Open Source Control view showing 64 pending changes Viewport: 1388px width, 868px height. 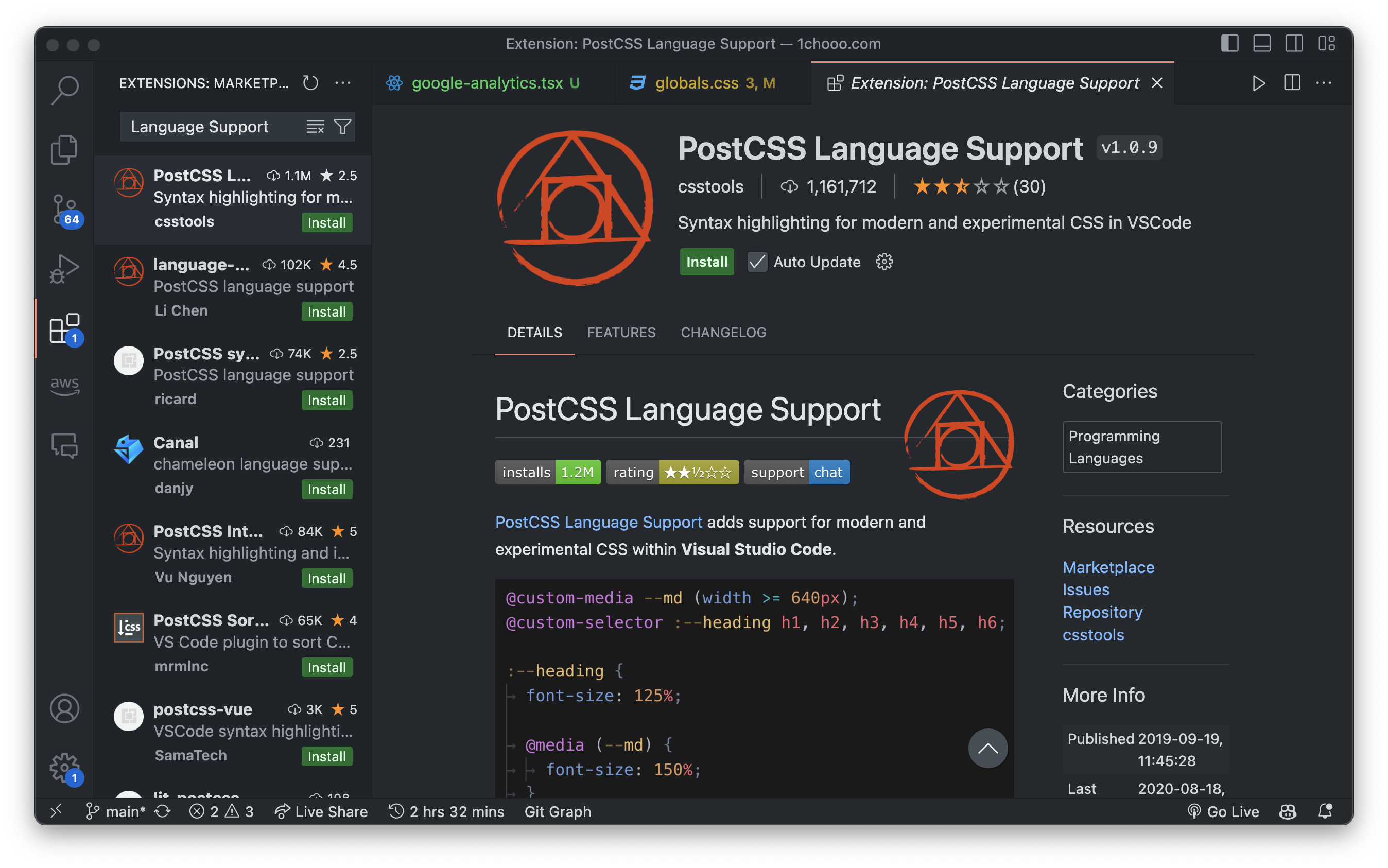coord(65,210)
